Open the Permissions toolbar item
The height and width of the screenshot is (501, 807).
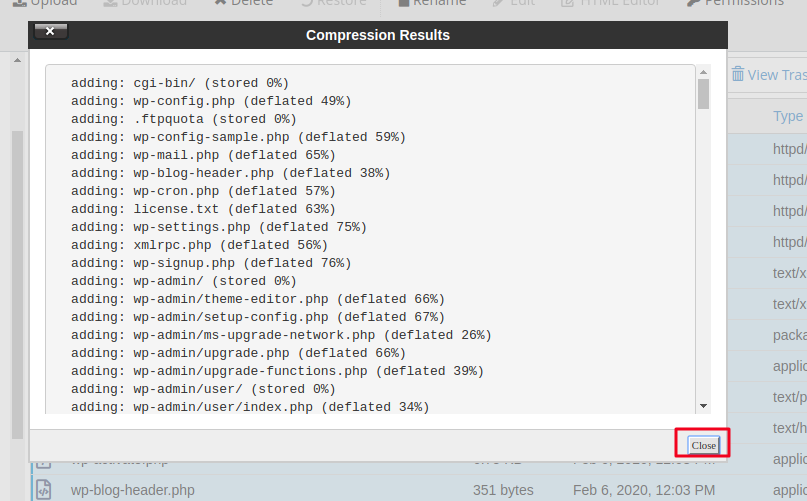pyautogui.click(x=736, y=3)
